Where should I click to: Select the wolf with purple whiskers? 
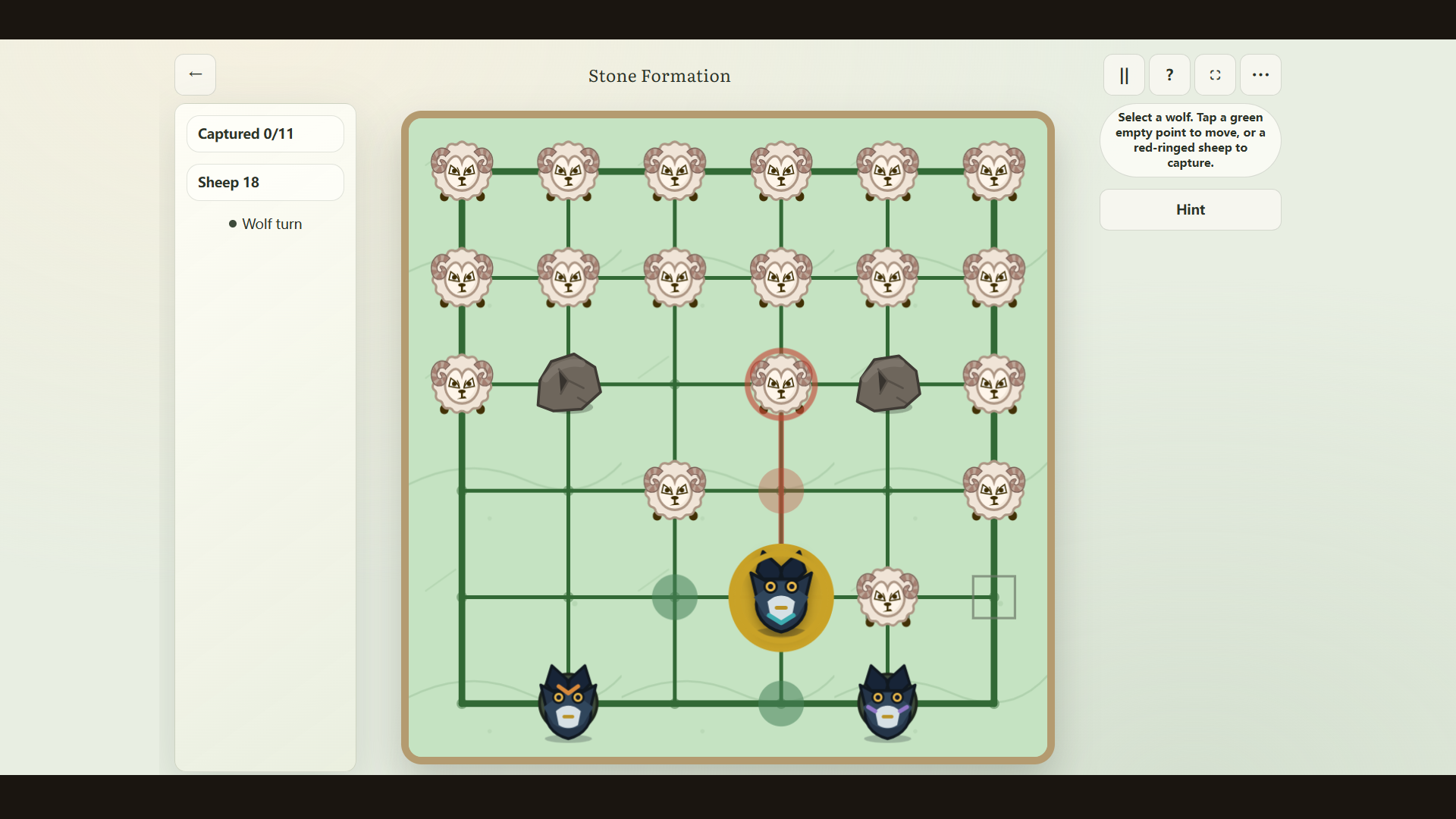pos(887,703)
